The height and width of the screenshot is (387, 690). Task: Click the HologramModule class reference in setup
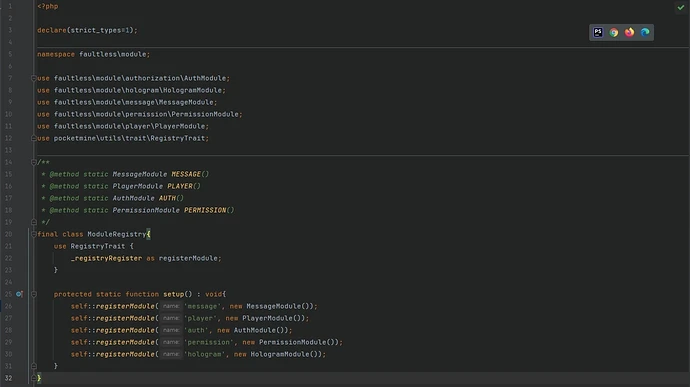(x=280, y=354)
